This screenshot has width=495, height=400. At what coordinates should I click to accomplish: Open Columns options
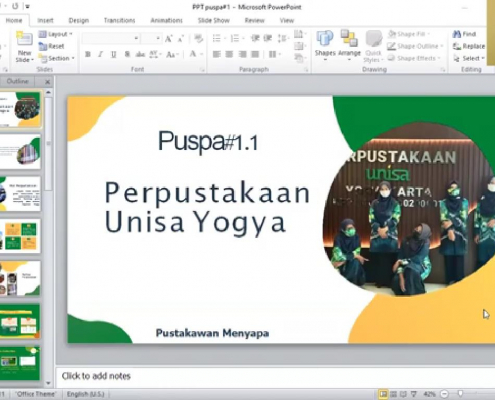click(x=274, y=54)
